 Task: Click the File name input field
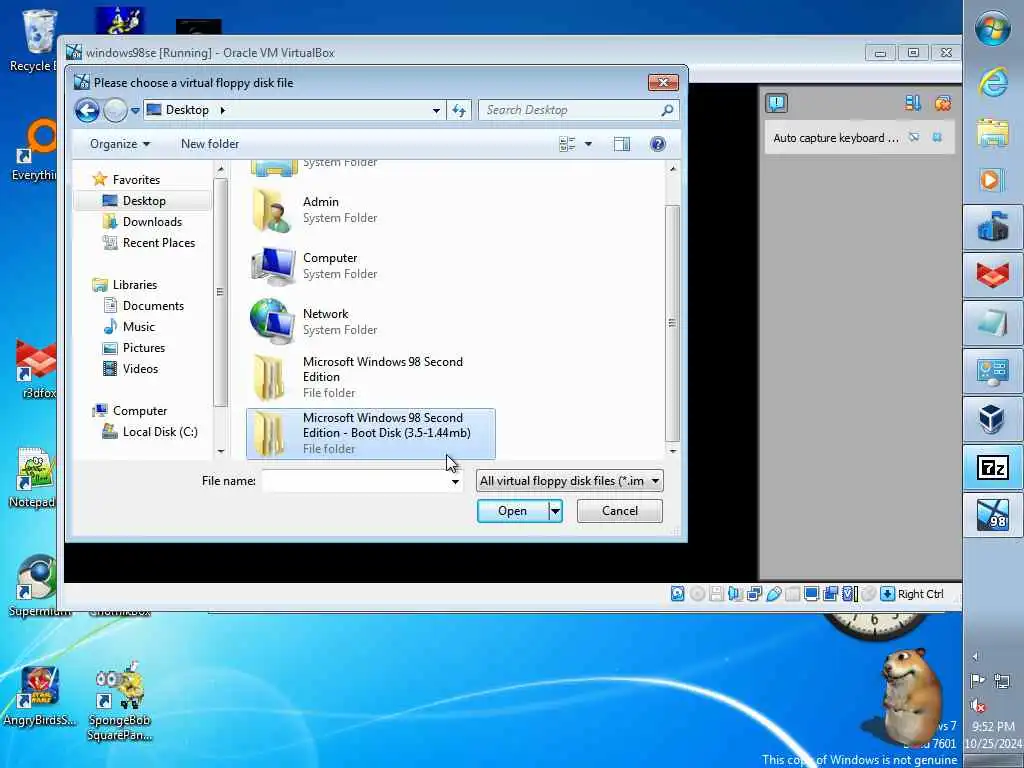[355, 481]
